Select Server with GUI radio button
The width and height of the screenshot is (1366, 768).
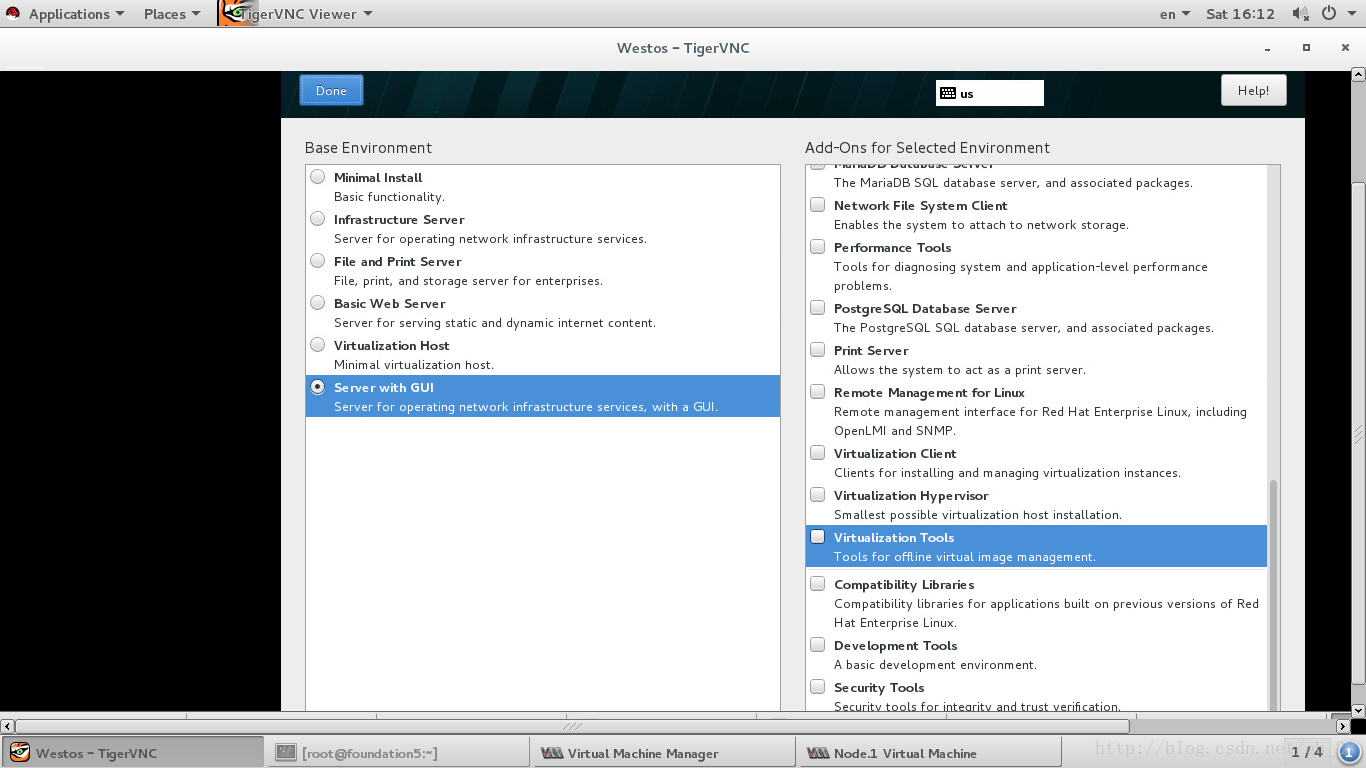(x=317, y=387)
